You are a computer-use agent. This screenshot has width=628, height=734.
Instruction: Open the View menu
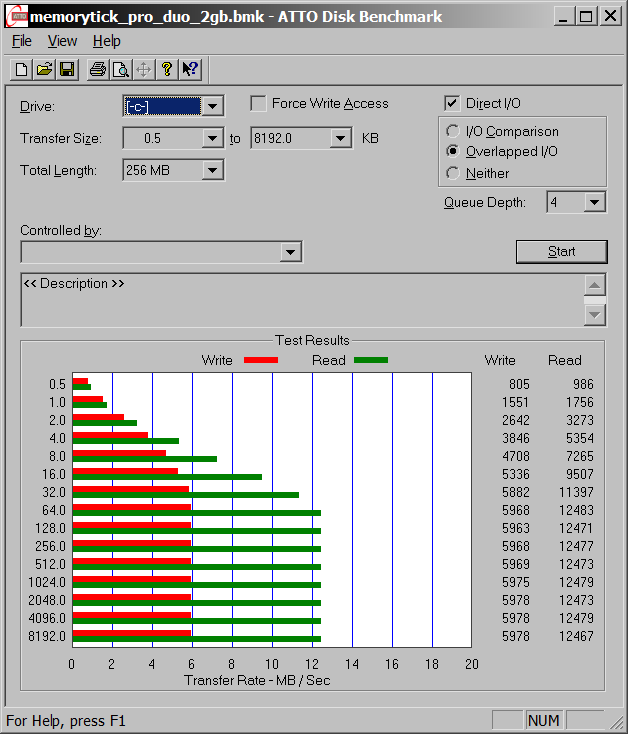tap(62, 41)
